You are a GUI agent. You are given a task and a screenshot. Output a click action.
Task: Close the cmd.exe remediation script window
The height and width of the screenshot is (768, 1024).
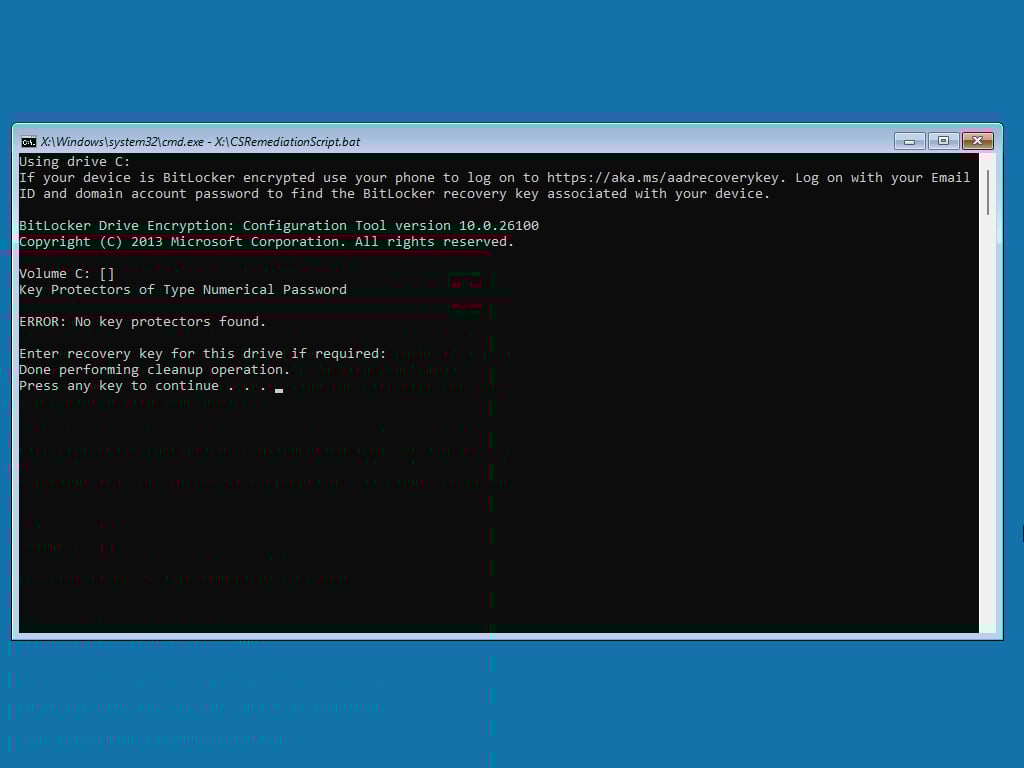click(x=977, y=141)
